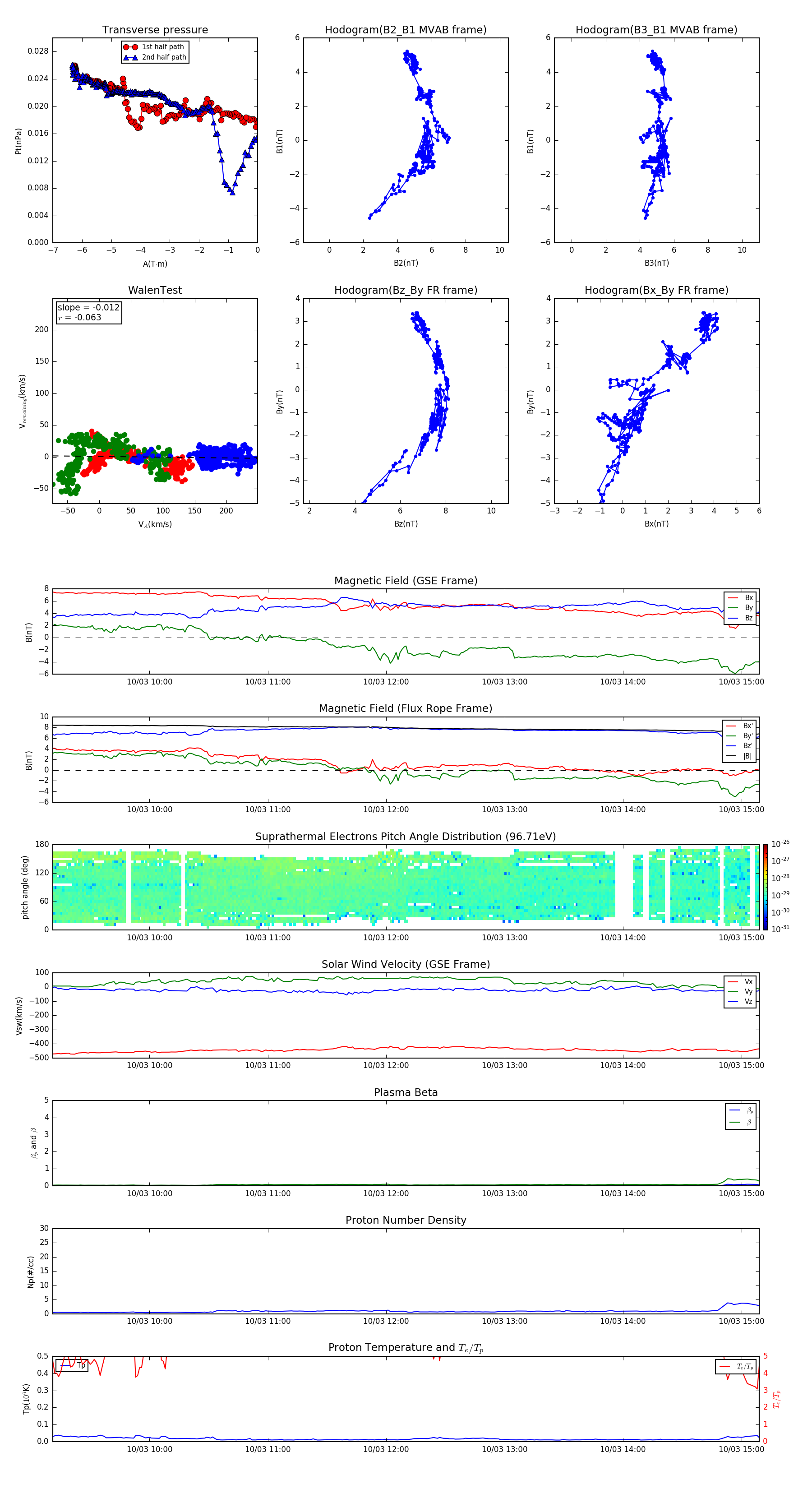Select "Bx'" in the Flux Rope legend
Image resolution: width=812 pixels, height=1489 pixels.
[x=739, y=726]
